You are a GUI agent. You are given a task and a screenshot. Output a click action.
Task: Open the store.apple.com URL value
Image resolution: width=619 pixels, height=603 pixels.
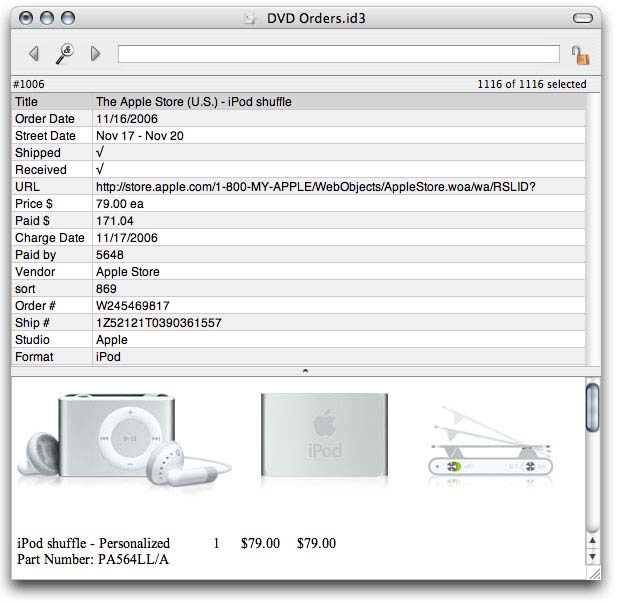point(315,187)
